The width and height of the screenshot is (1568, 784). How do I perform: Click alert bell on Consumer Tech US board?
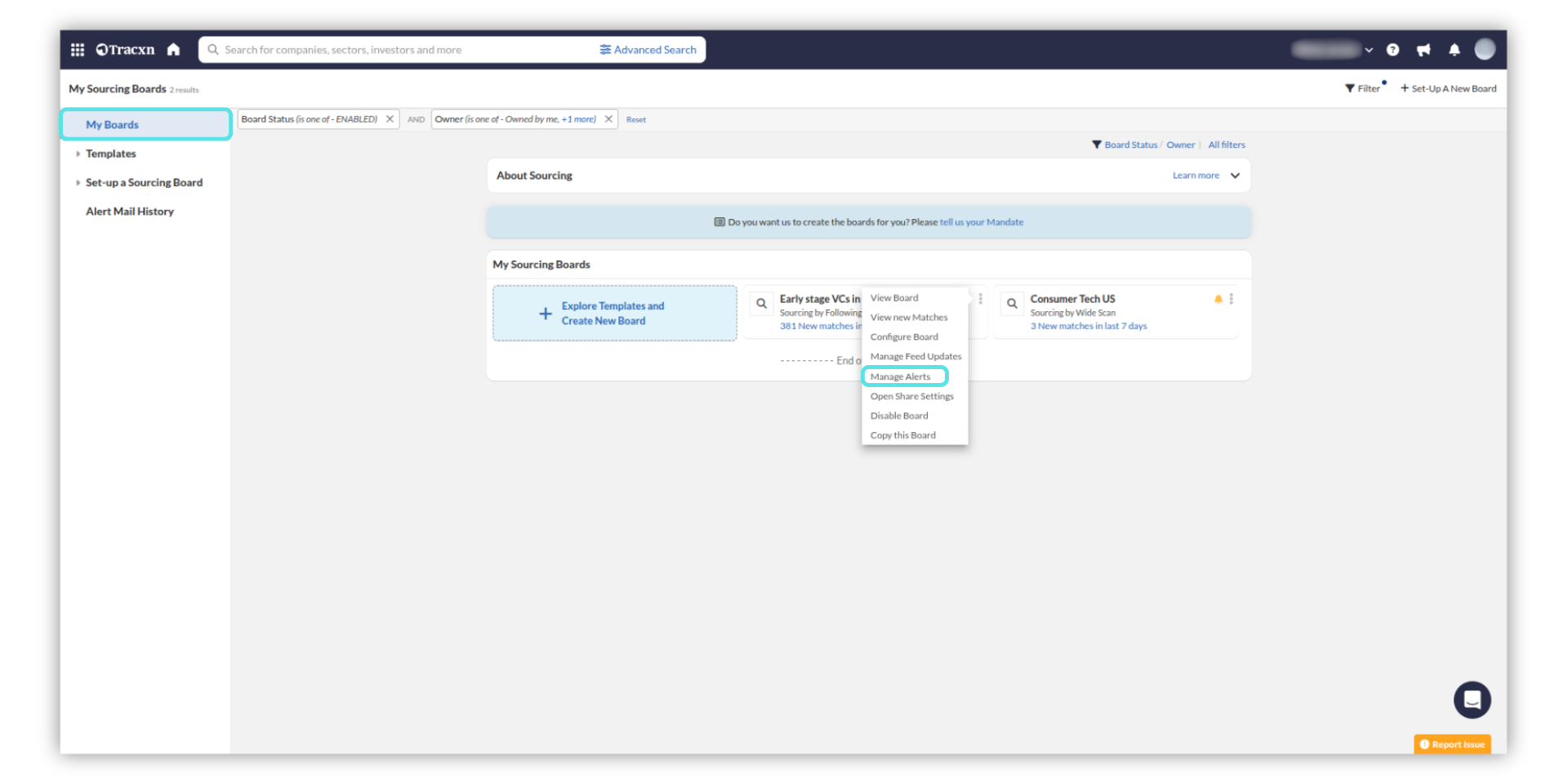[1218, 299]
